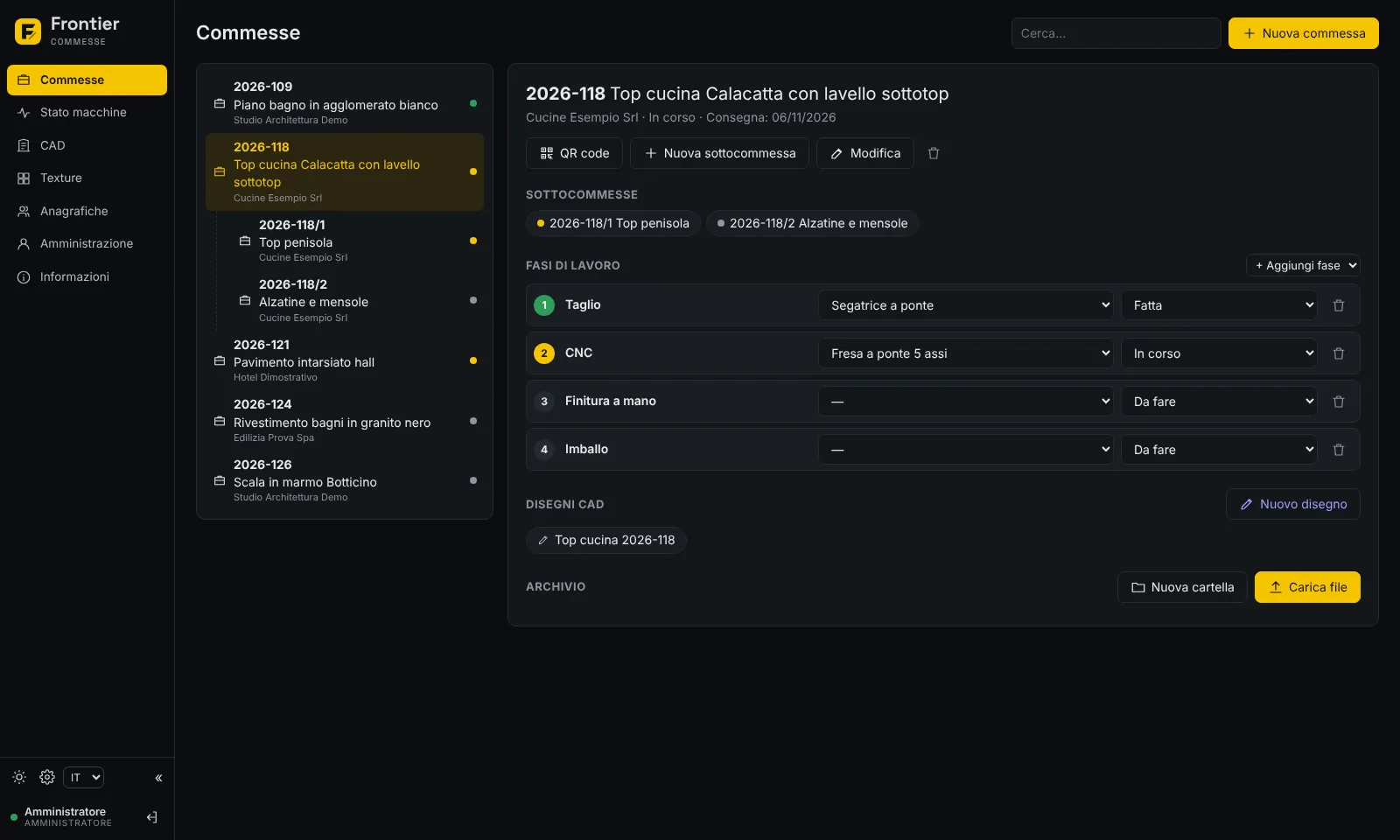
Task: Open language dropdown IT
Action: coord(84,777)
